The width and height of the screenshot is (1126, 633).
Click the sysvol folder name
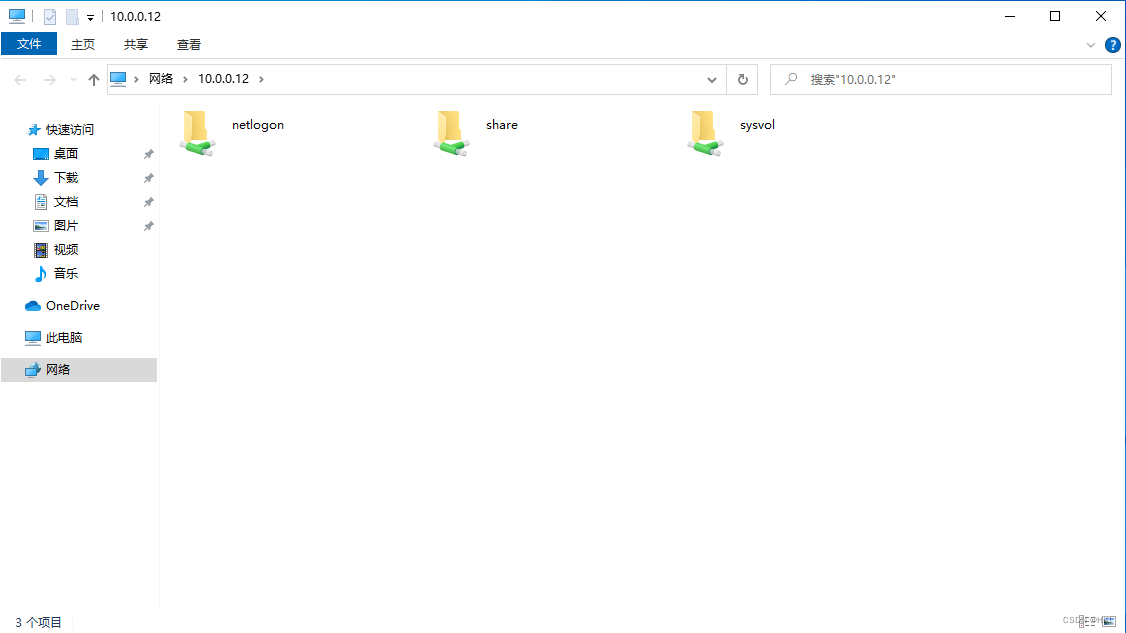pyautogui.click(x=757, y=125)
